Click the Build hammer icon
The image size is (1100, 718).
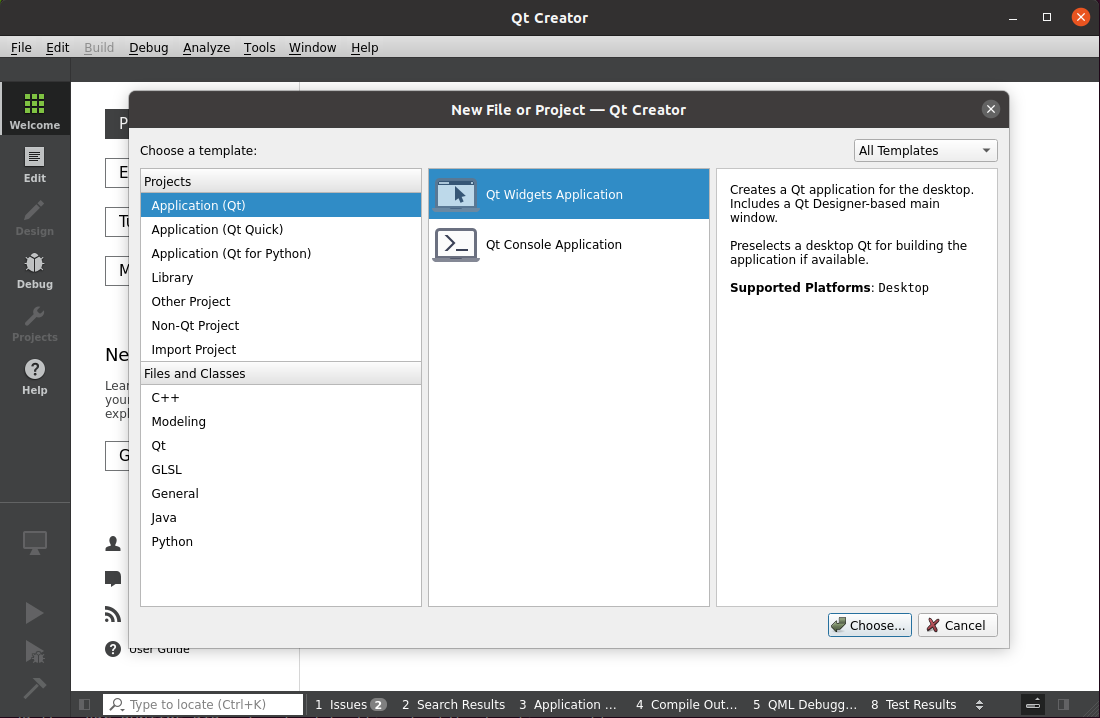[34, 688]
